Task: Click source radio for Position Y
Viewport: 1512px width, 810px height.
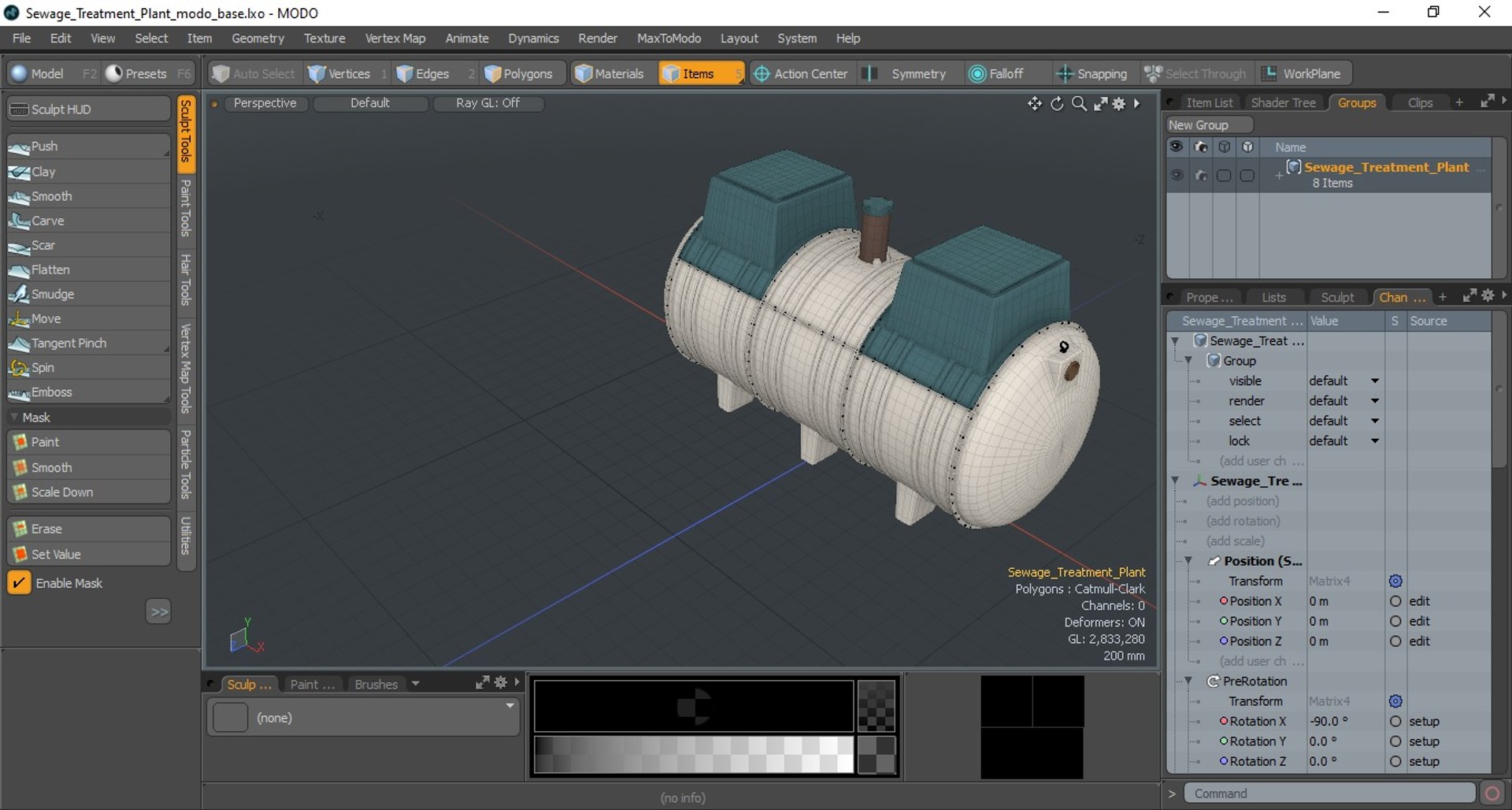Action: coord(1395,621)
